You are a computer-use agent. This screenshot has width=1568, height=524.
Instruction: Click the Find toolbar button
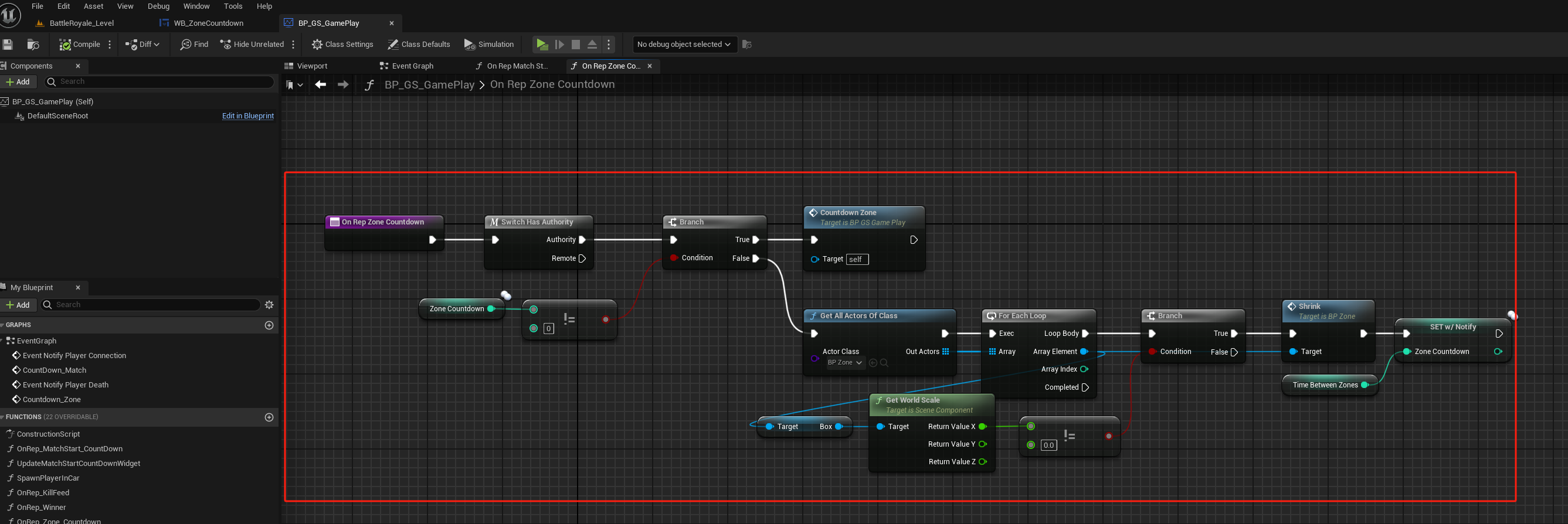point(194,45)
